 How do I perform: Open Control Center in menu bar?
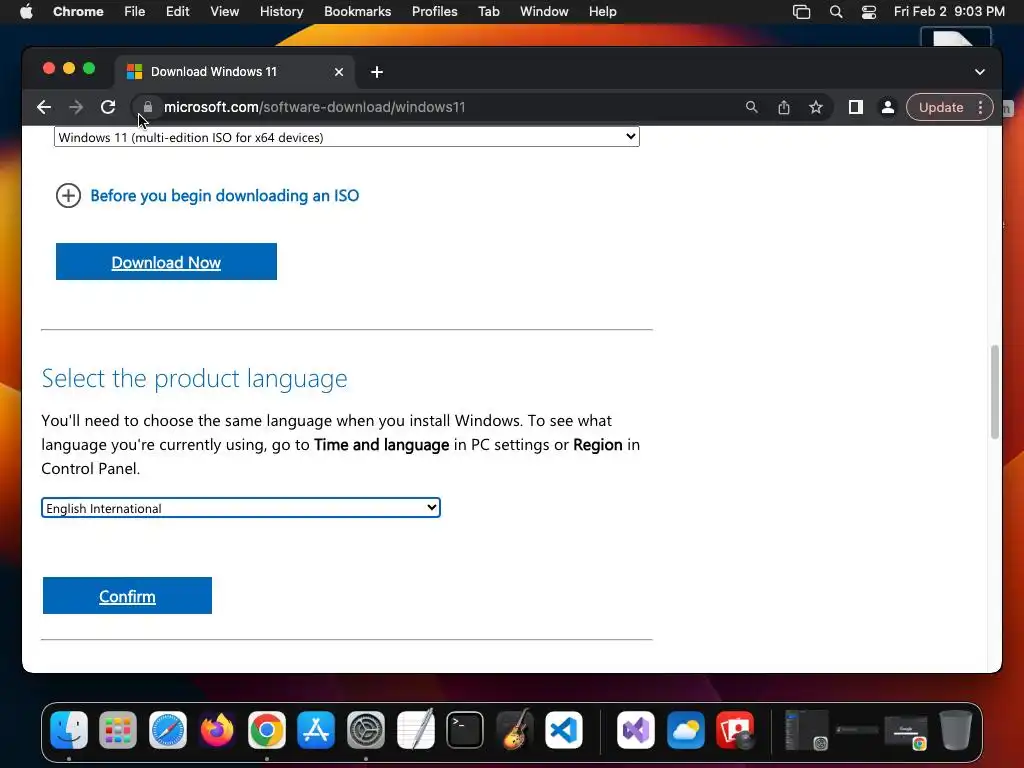point(869,12)
